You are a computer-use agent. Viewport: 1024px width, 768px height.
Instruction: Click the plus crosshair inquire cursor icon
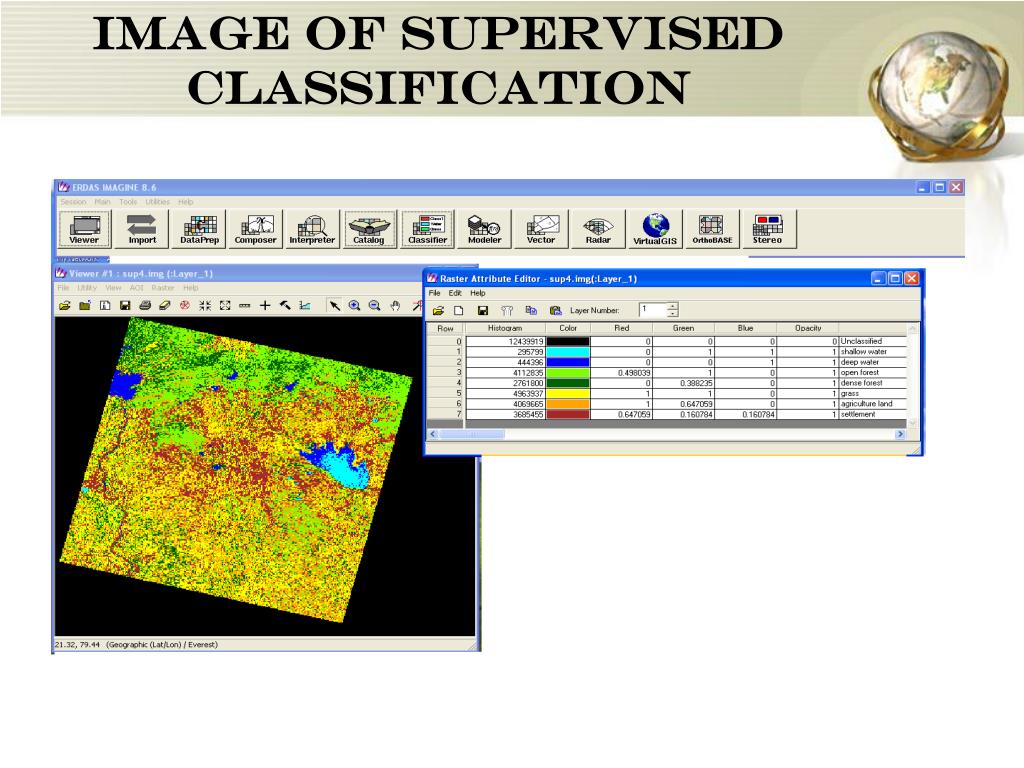click(x=264, y=305)
